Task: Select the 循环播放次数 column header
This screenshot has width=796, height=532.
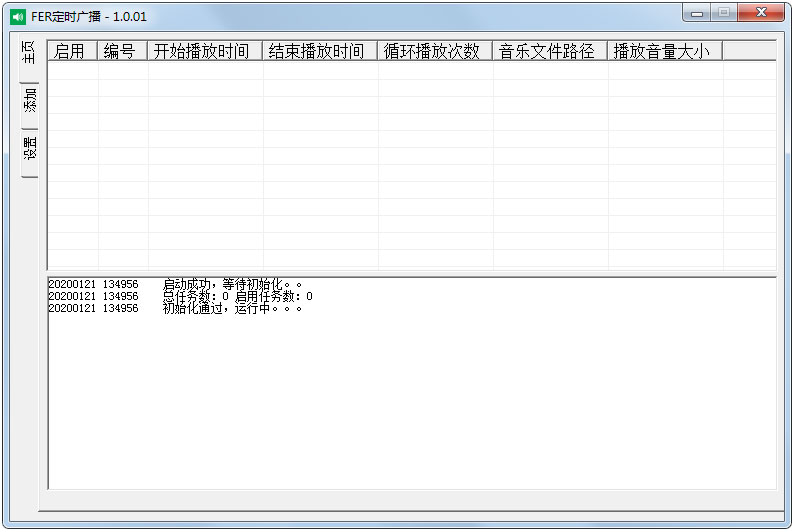Action: coord(434,51)
